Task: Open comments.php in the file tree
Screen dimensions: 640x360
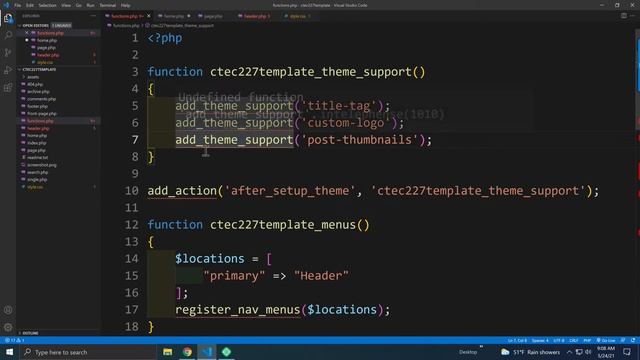Action: (42, 99)
